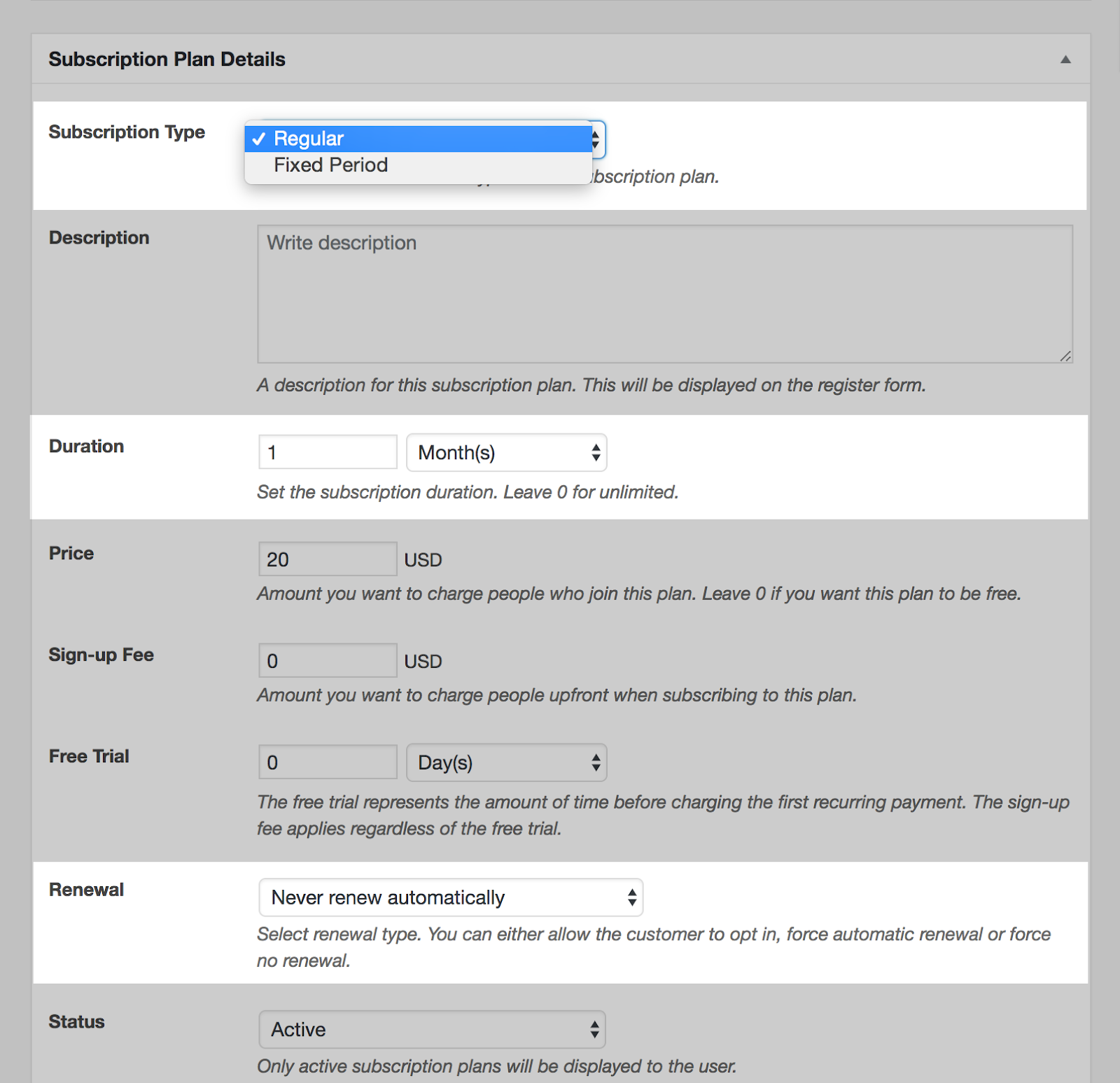Image resolution: width=1120 pixels, height=1083 pixels.
Task: Open the Month(s) duration unit dropdown
Action: [506, 452]
